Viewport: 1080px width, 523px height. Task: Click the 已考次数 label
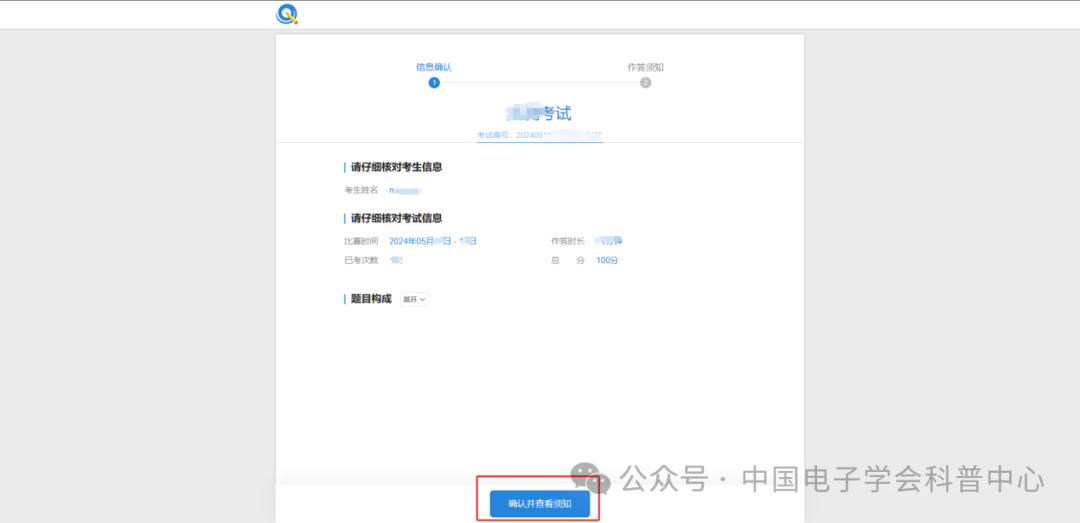click(x=361, y=260)
